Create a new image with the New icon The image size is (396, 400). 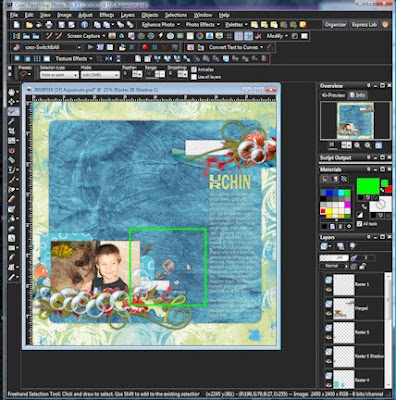17,25
